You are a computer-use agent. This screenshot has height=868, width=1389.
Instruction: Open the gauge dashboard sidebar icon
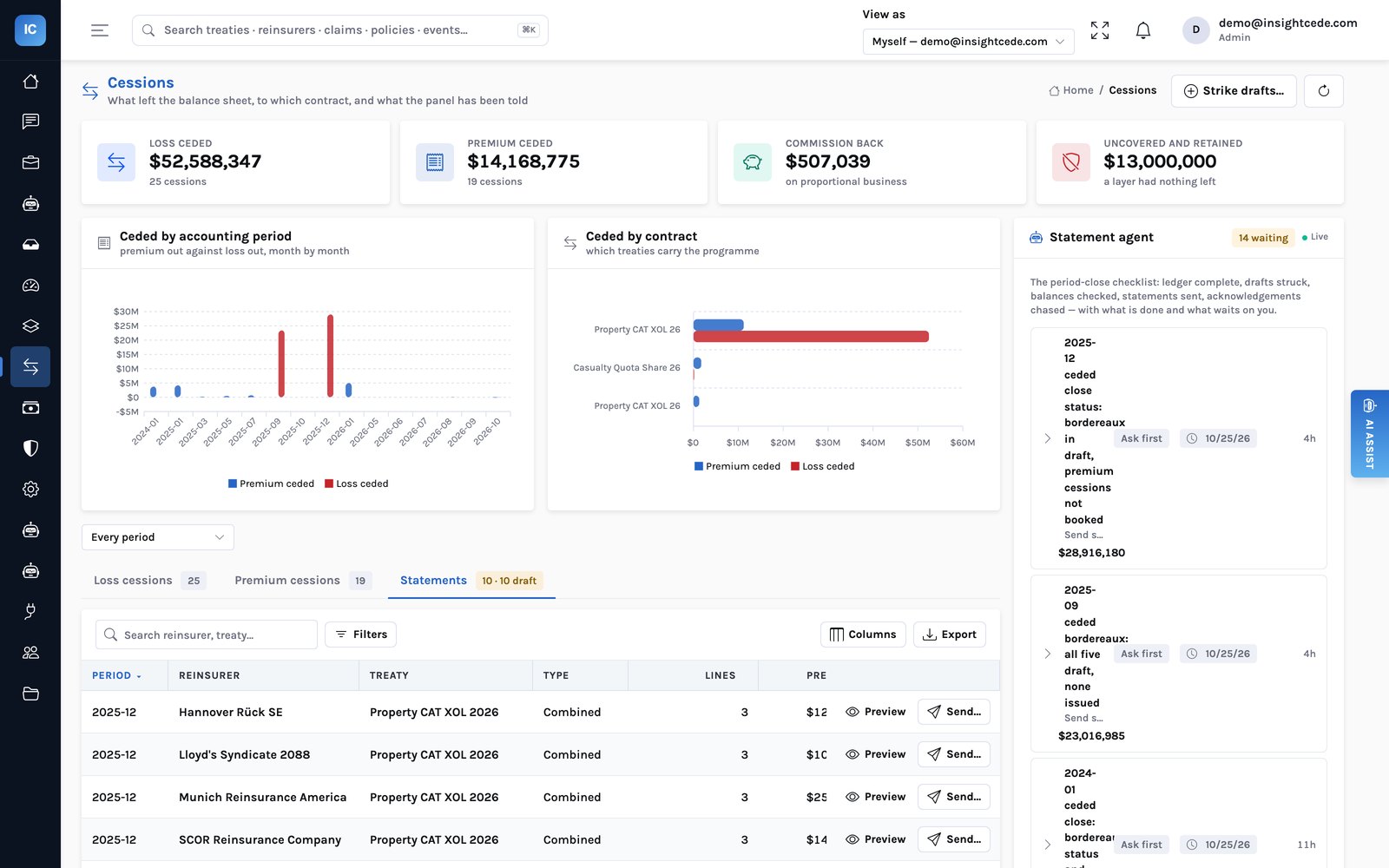(x=30, y=285)
